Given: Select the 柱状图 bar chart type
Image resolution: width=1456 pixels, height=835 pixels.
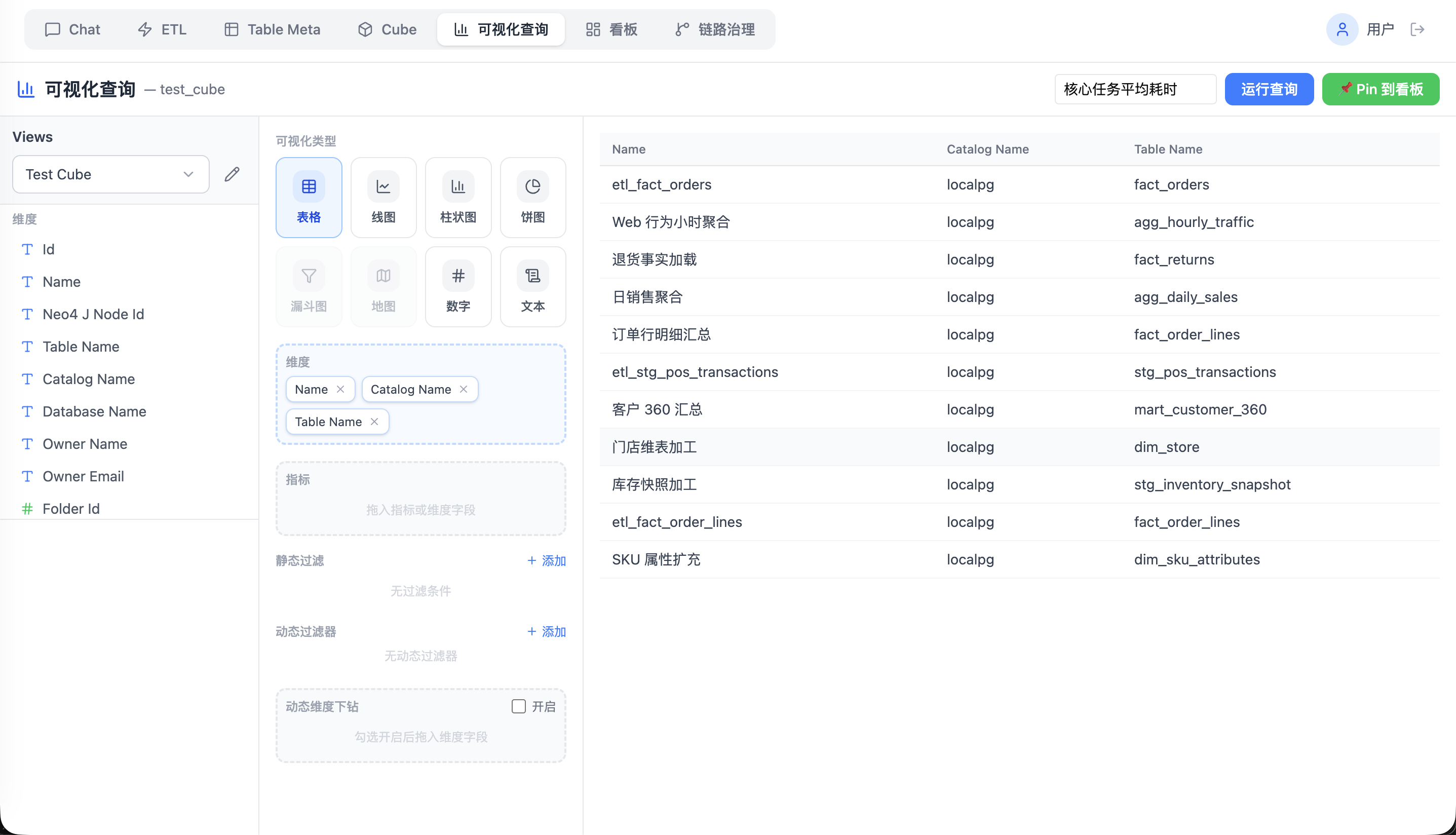Looking at the screenshot, I should click(458, 197).
